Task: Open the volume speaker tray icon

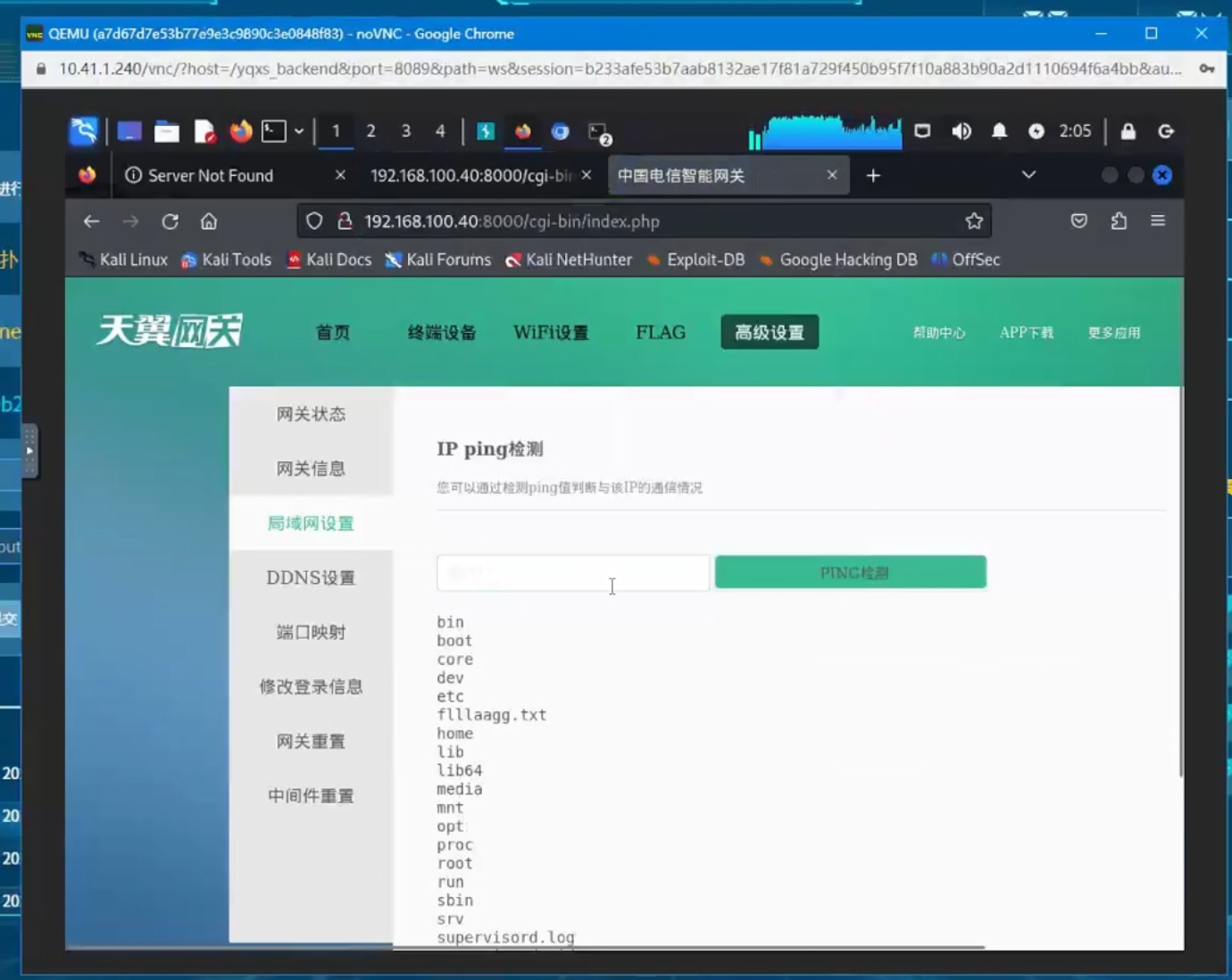Action: (961, 131)
